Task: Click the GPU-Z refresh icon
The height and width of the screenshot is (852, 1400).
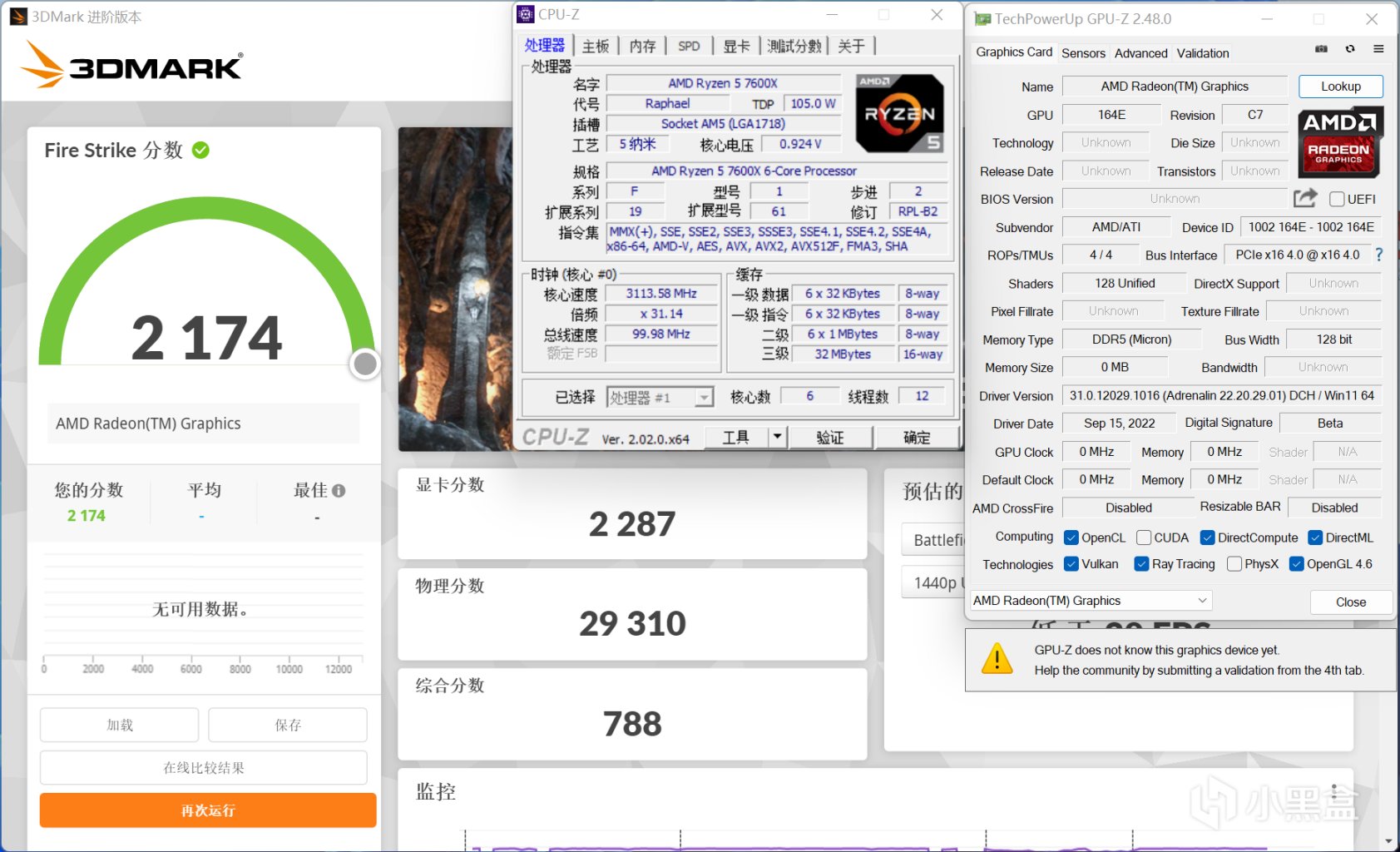Action: [x=1350, y=49]
